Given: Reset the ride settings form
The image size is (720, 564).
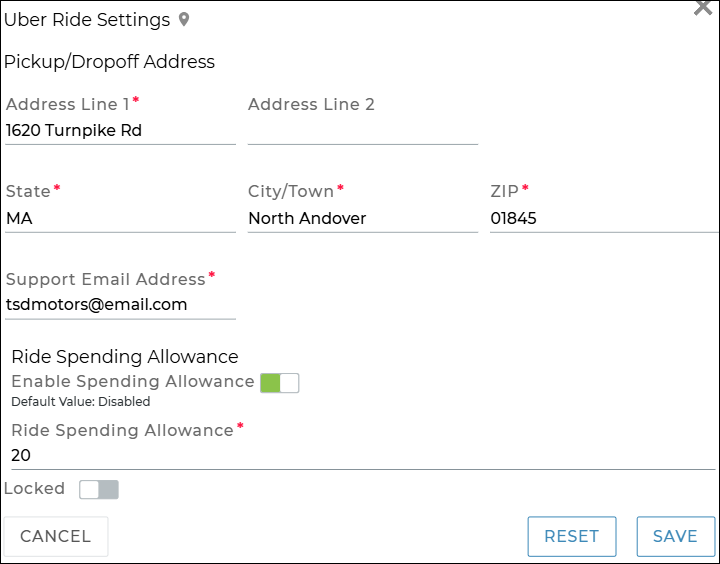Looking at the screenshot, I should [x=572, y=536].
